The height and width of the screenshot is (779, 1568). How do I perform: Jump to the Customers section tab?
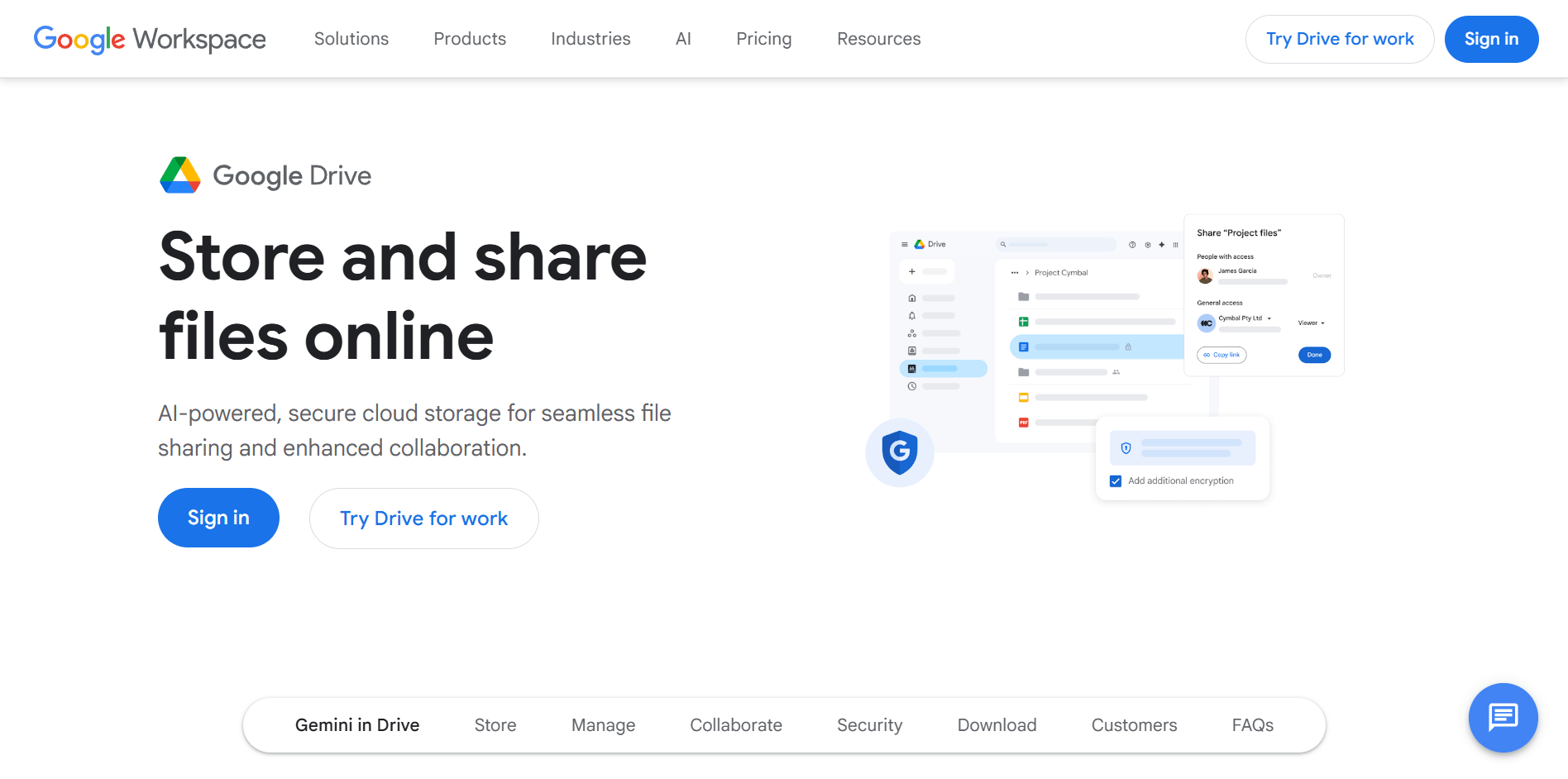point(1135,725)
